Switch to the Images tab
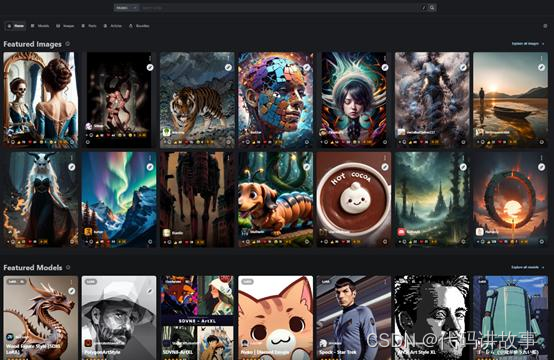Viewport: 554px width, 360px height. (65, 26)
